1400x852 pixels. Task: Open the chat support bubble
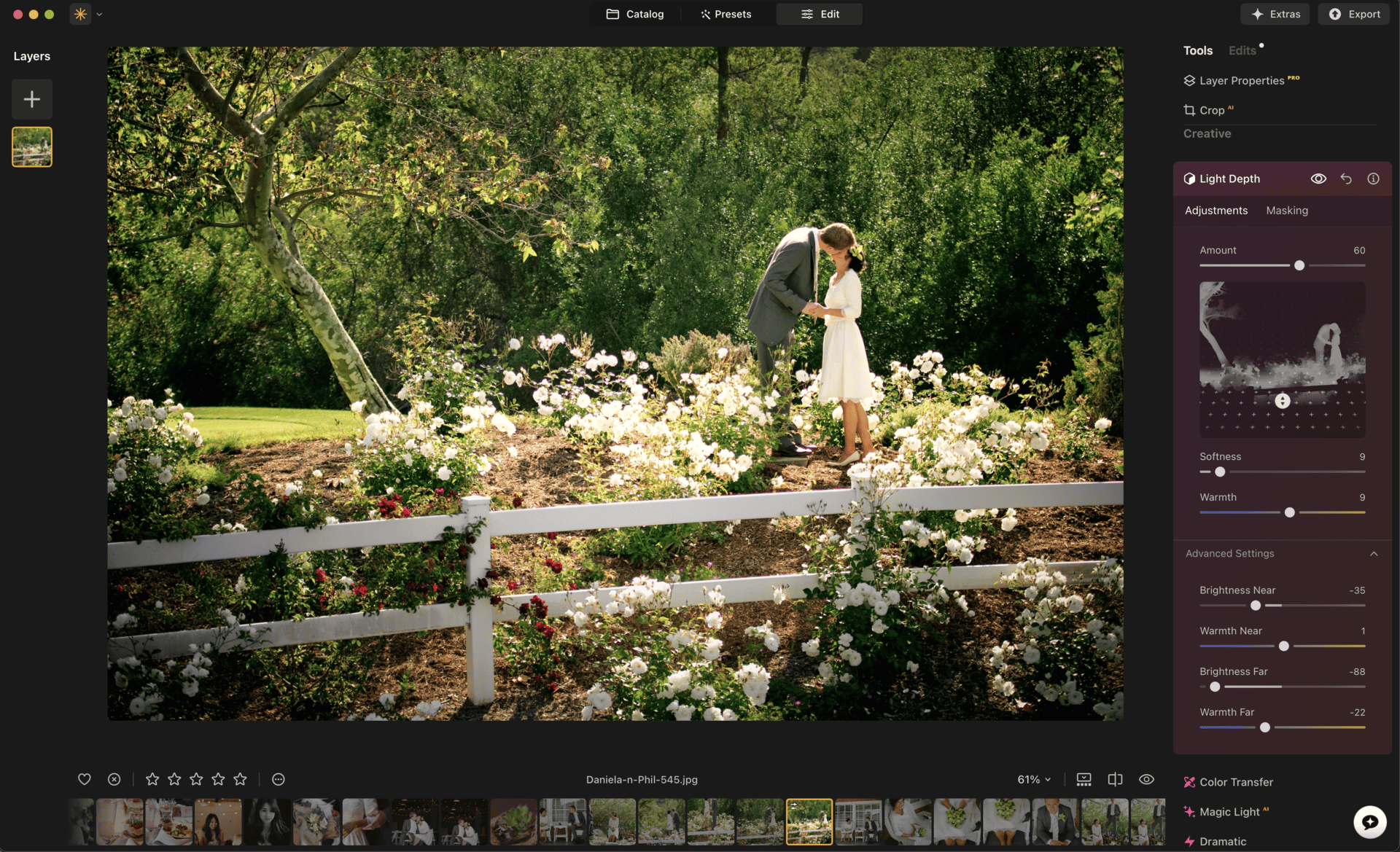[x=1369, y=821]
